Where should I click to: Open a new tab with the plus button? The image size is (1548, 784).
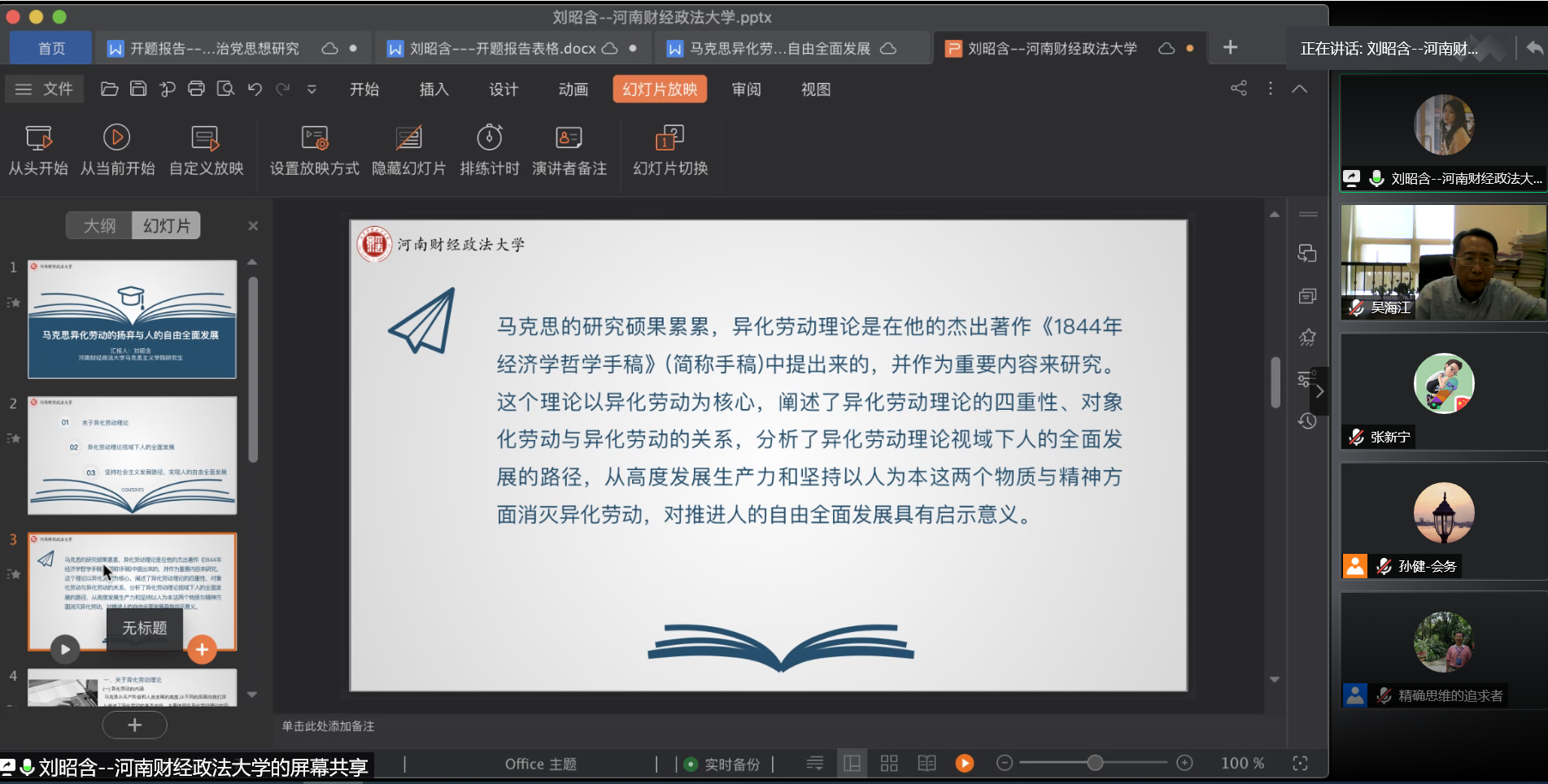[x=1230, y=47]
